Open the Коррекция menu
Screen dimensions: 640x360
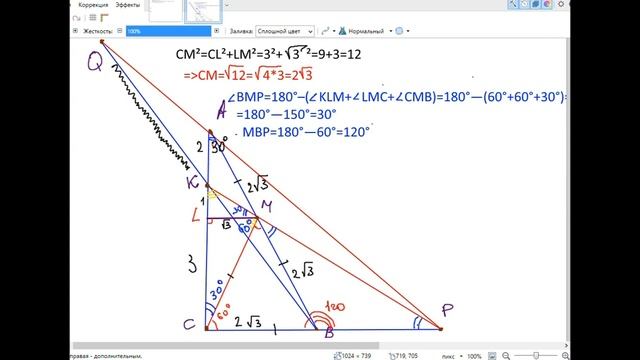93,5
